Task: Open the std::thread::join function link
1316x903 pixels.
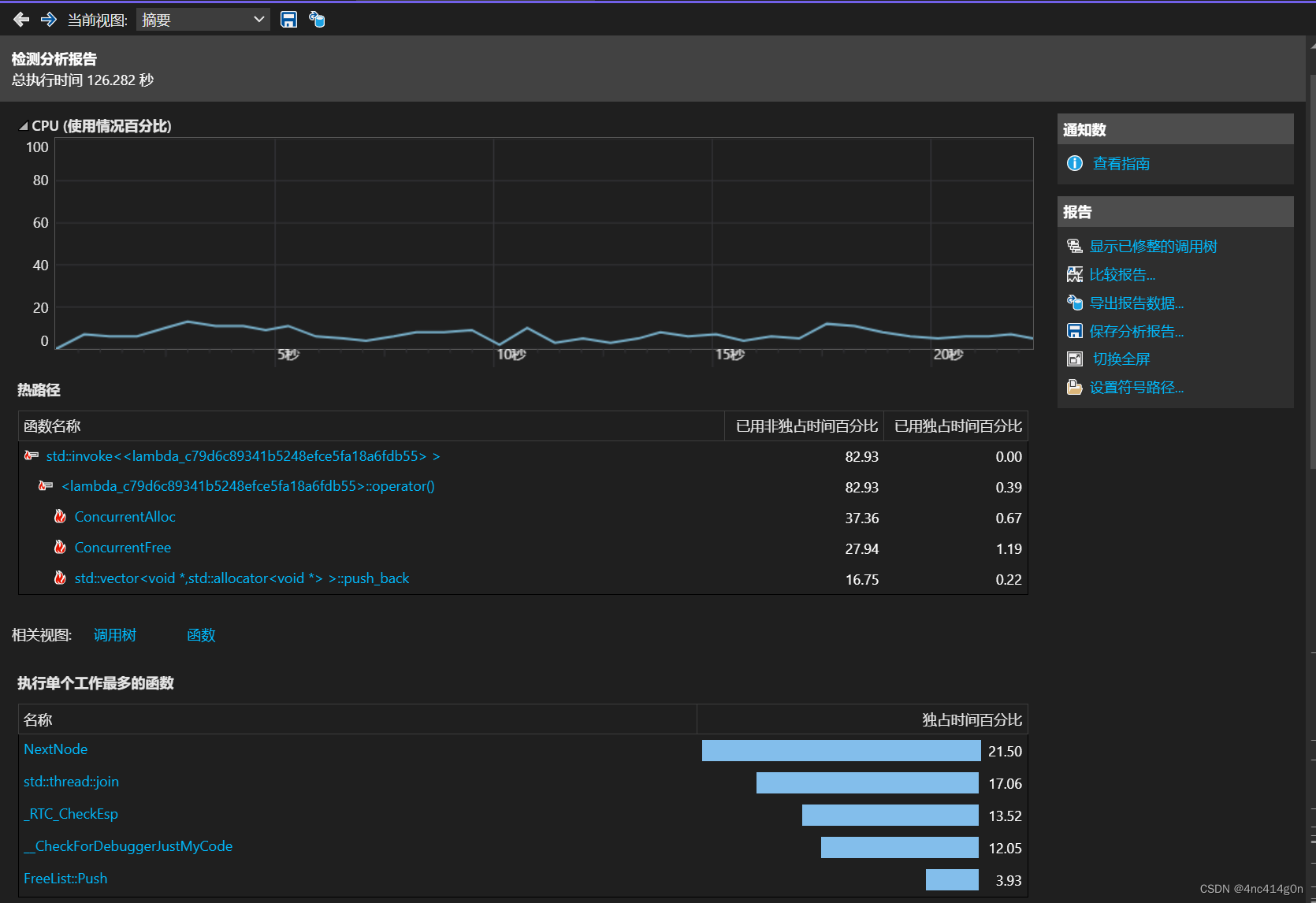Action: coord(71,782)
